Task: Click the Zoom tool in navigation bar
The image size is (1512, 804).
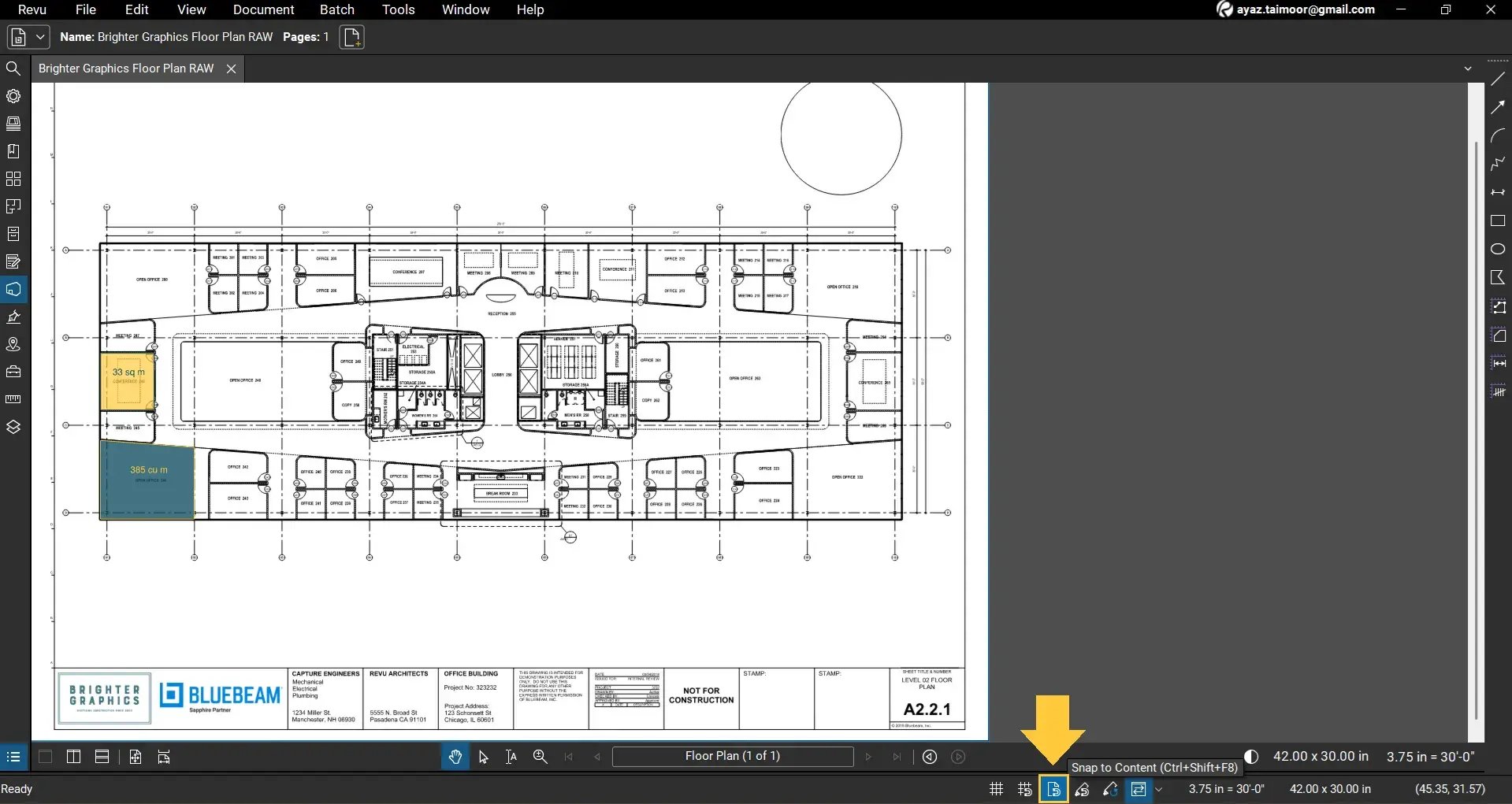Action: click(x=541, y=757)
